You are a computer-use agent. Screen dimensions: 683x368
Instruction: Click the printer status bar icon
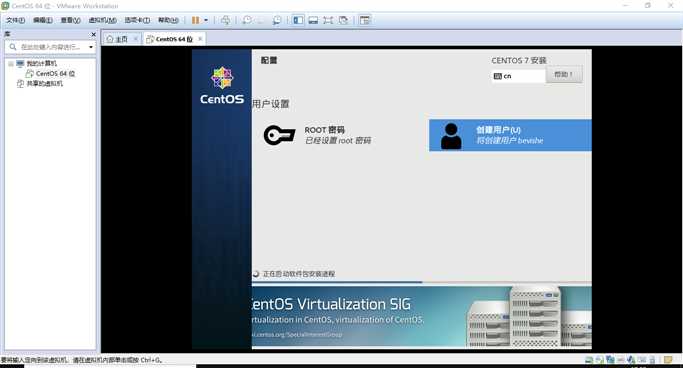642,360
